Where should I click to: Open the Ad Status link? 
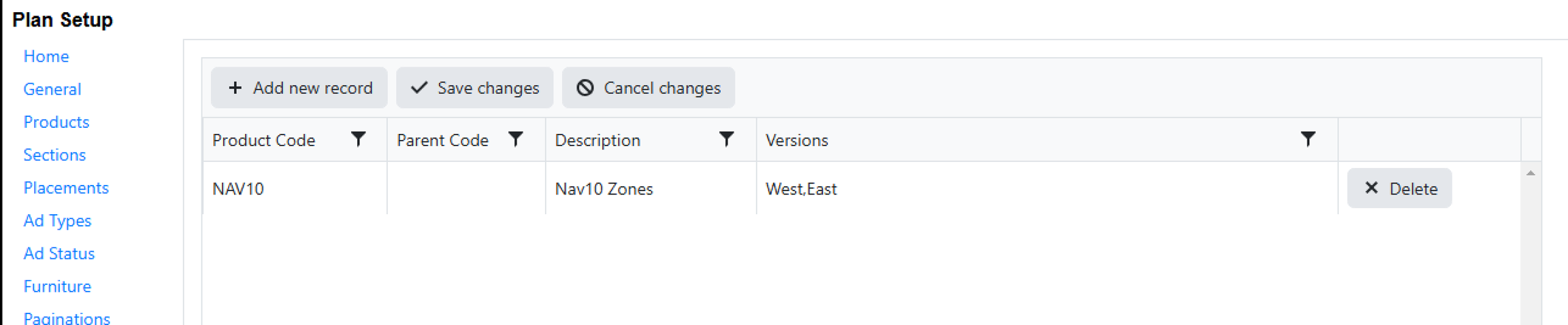coord(59,254)
